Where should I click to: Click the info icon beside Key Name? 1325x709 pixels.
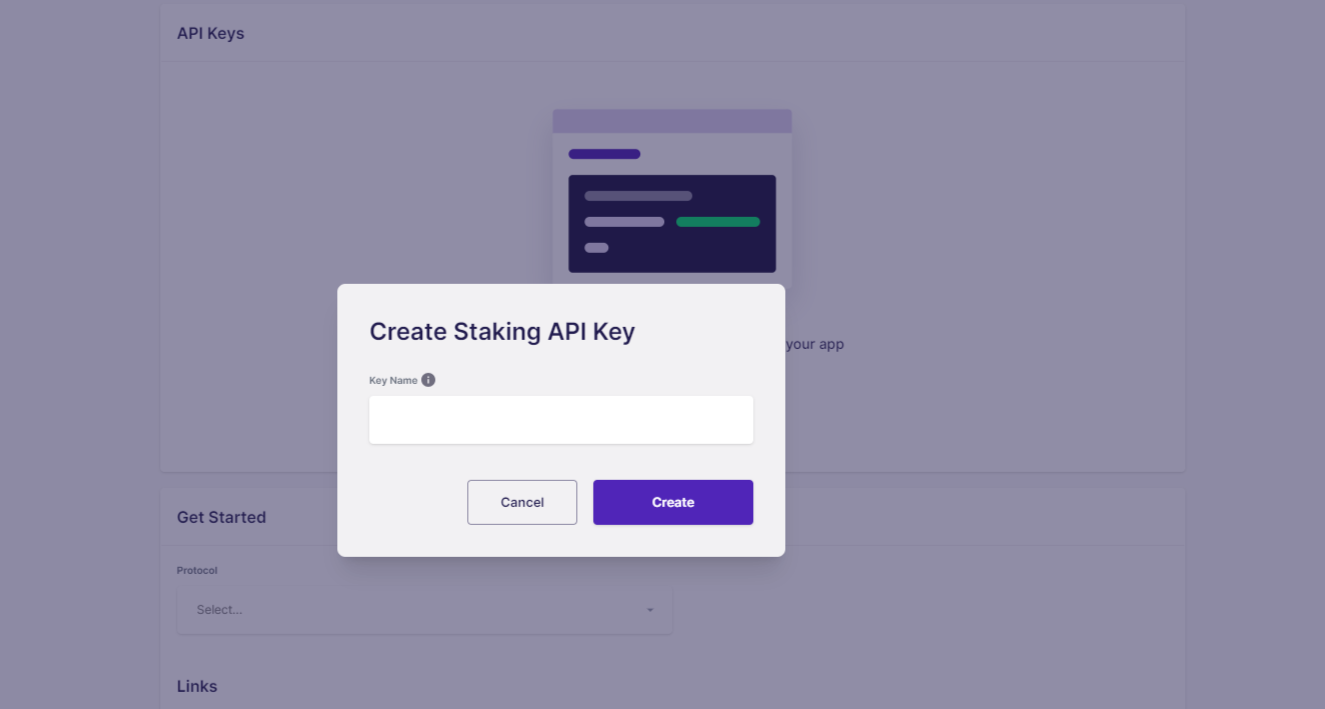tap(428, 380)
